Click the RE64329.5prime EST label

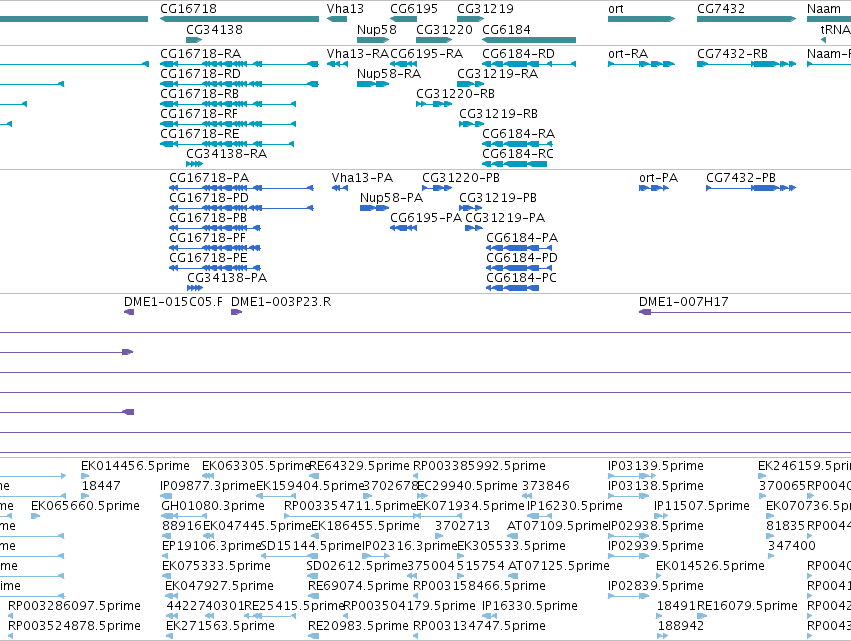(x=359, y=466)
